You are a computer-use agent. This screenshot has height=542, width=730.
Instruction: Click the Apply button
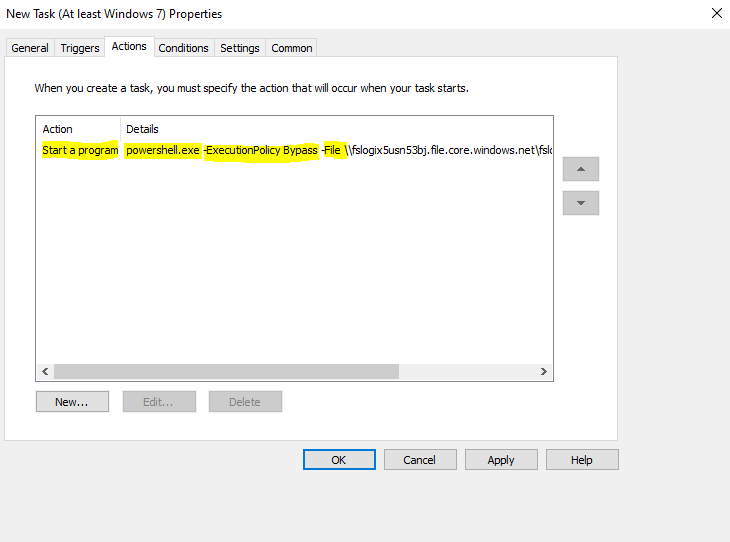(x=501, y=460)
